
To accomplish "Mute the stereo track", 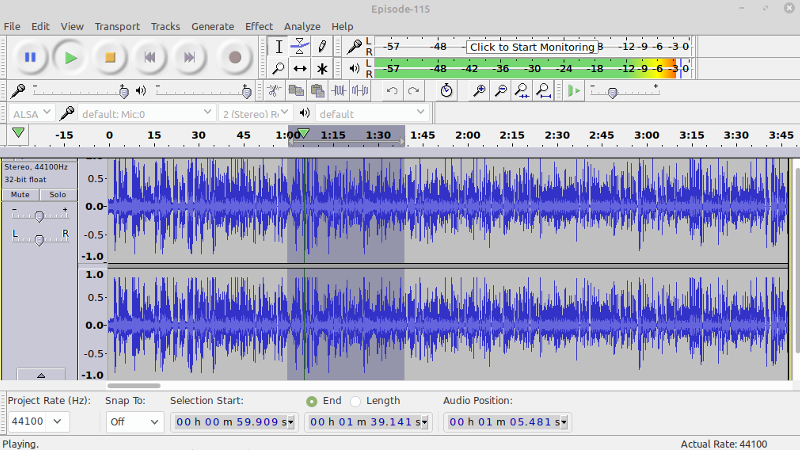I will point(20,194).
